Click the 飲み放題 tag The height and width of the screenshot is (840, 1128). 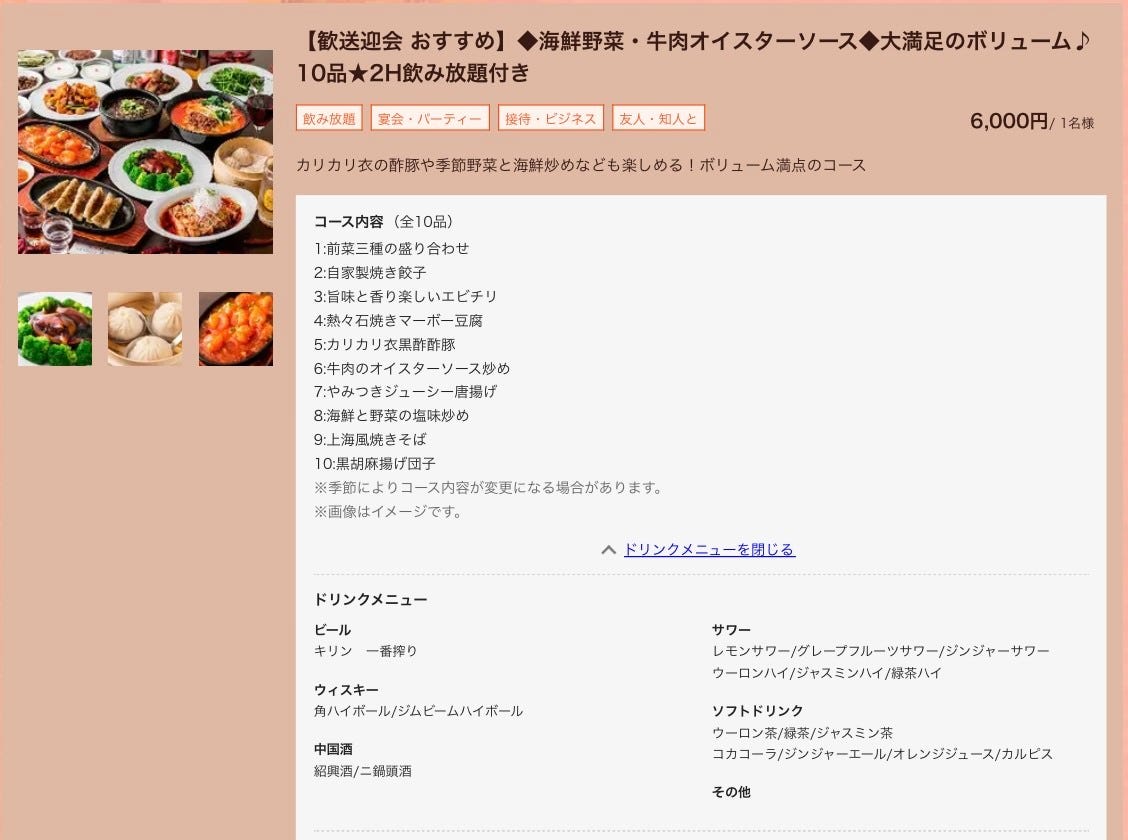coord(329,118)
